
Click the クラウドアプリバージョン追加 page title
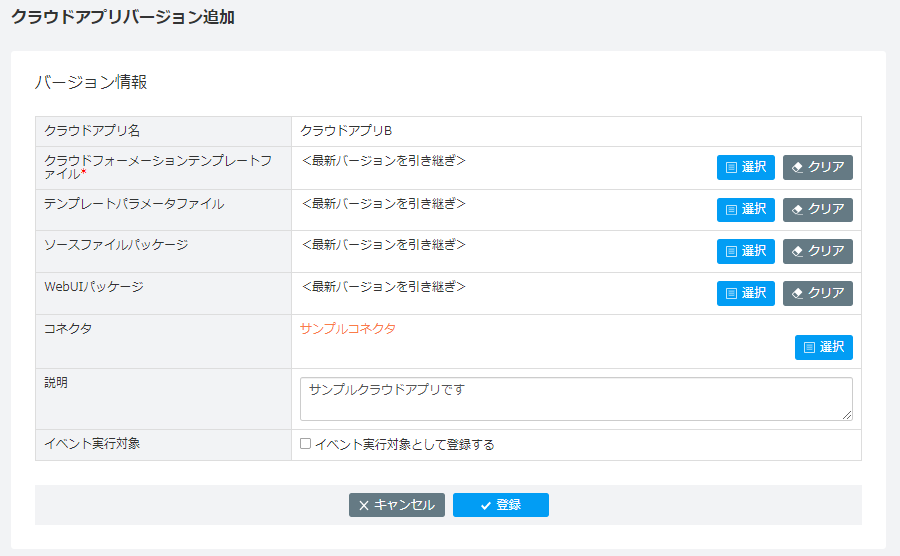123,17
